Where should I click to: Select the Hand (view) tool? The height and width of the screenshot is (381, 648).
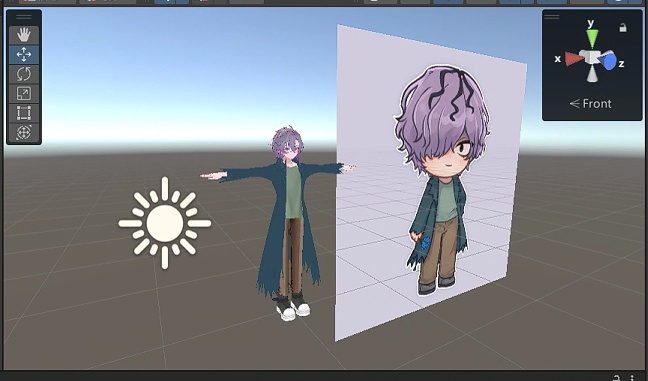click(x=24, y=35)
